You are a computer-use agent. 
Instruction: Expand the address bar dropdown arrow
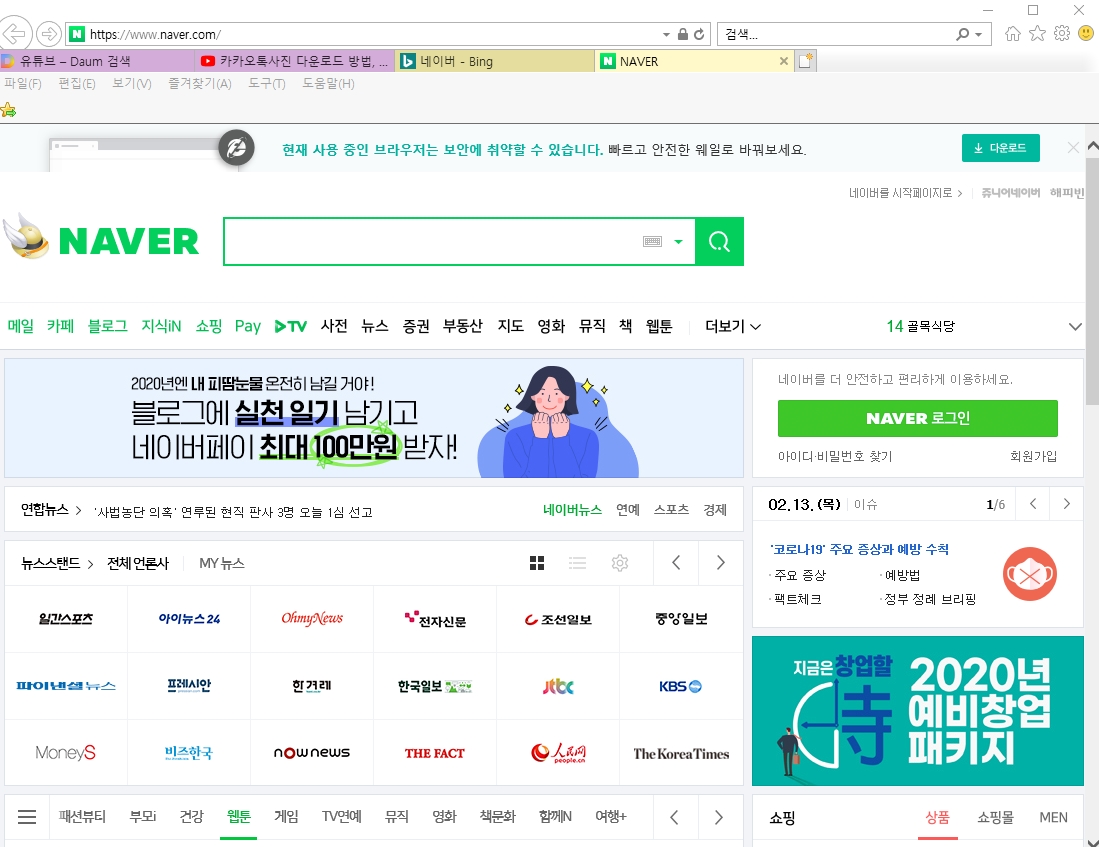667,34
